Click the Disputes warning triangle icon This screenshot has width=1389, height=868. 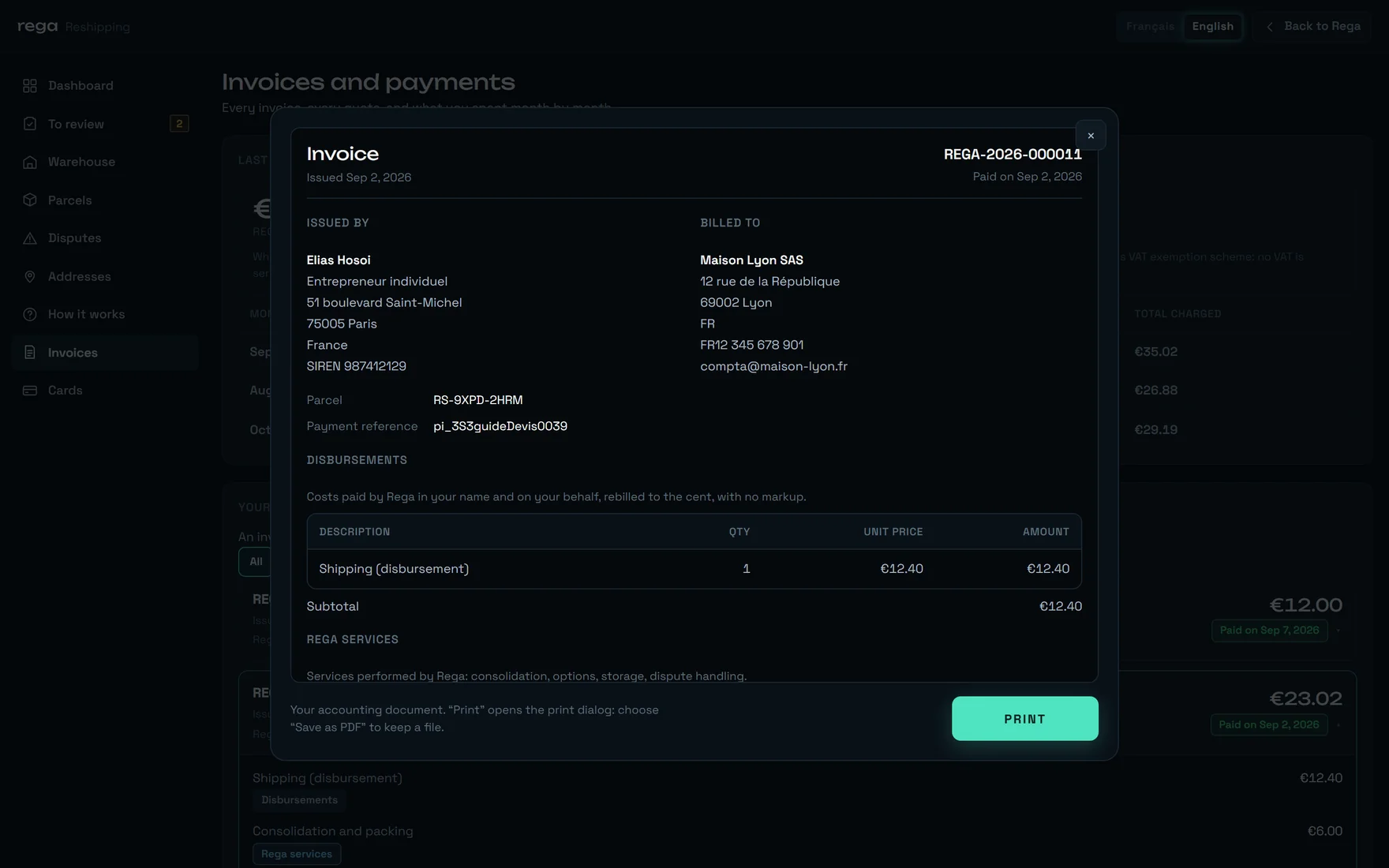(30, 238)
